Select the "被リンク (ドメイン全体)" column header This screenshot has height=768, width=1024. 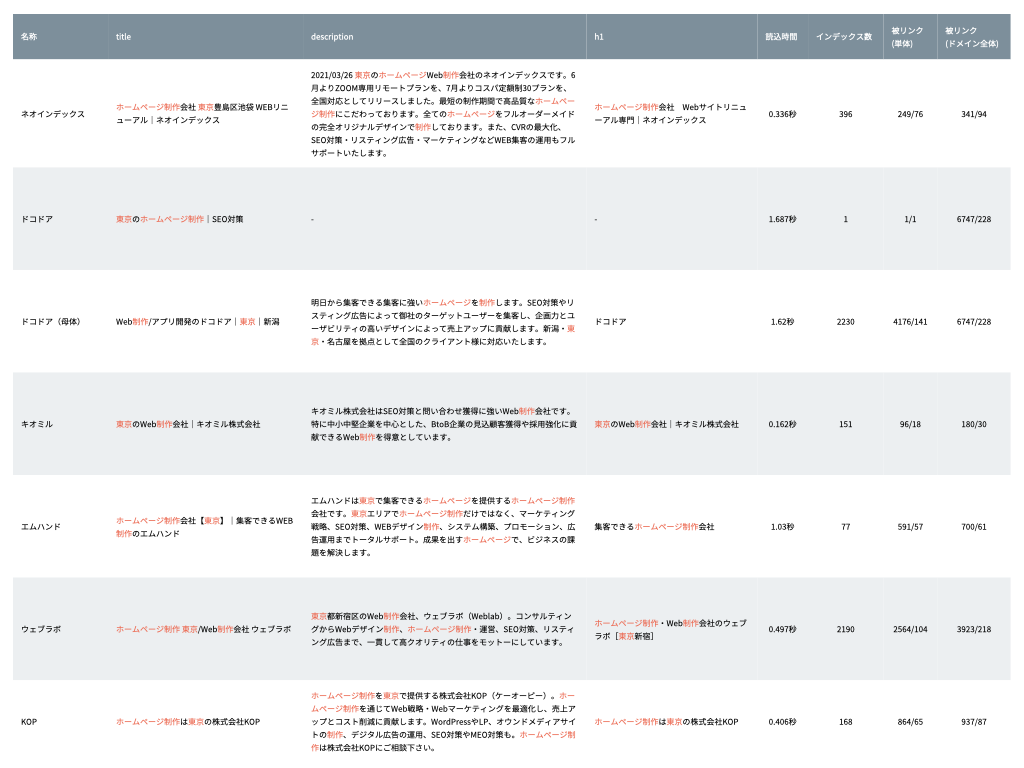(972, 37)
